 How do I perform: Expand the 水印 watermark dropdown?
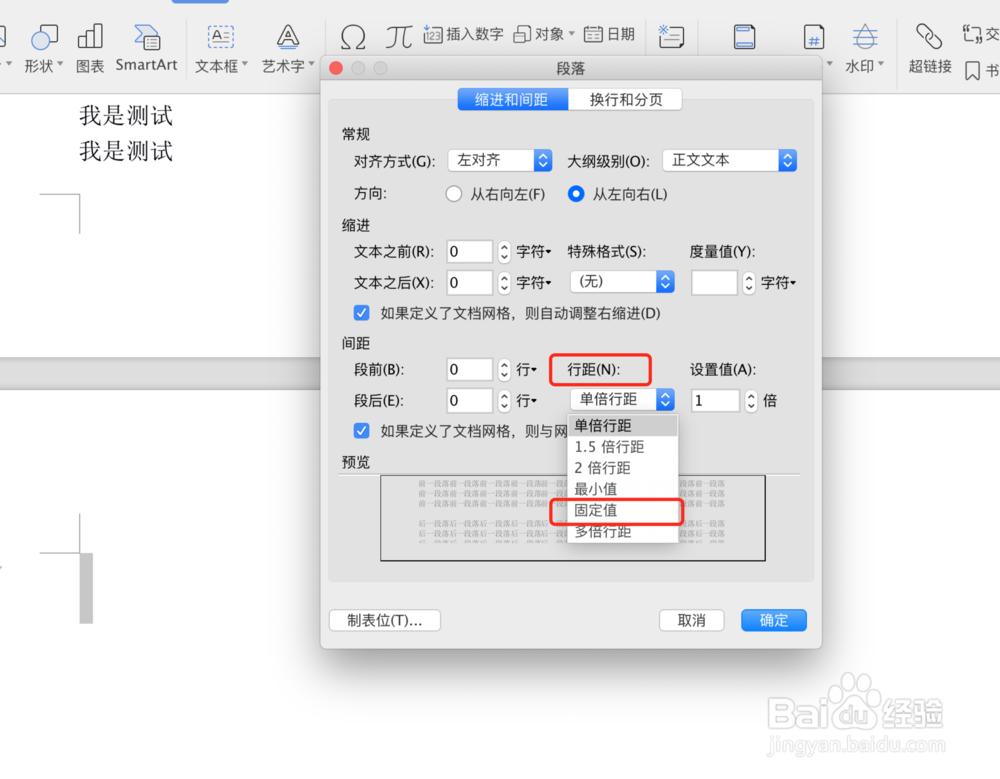click(865, 45)
